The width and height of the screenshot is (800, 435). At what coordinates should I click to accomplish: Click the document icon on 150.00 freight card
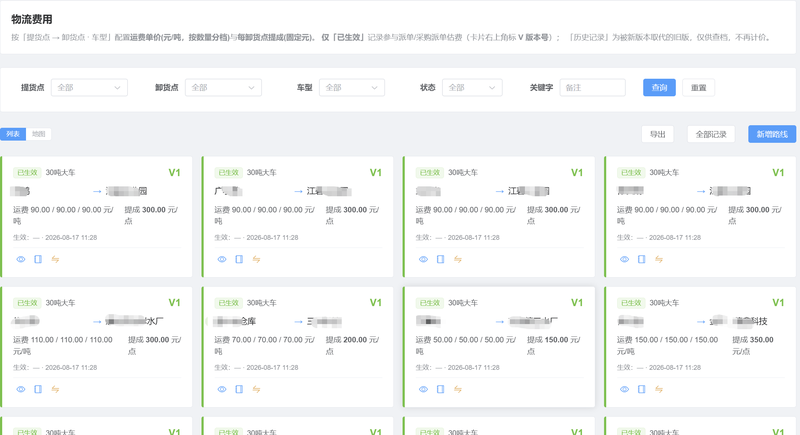(641, 389)
